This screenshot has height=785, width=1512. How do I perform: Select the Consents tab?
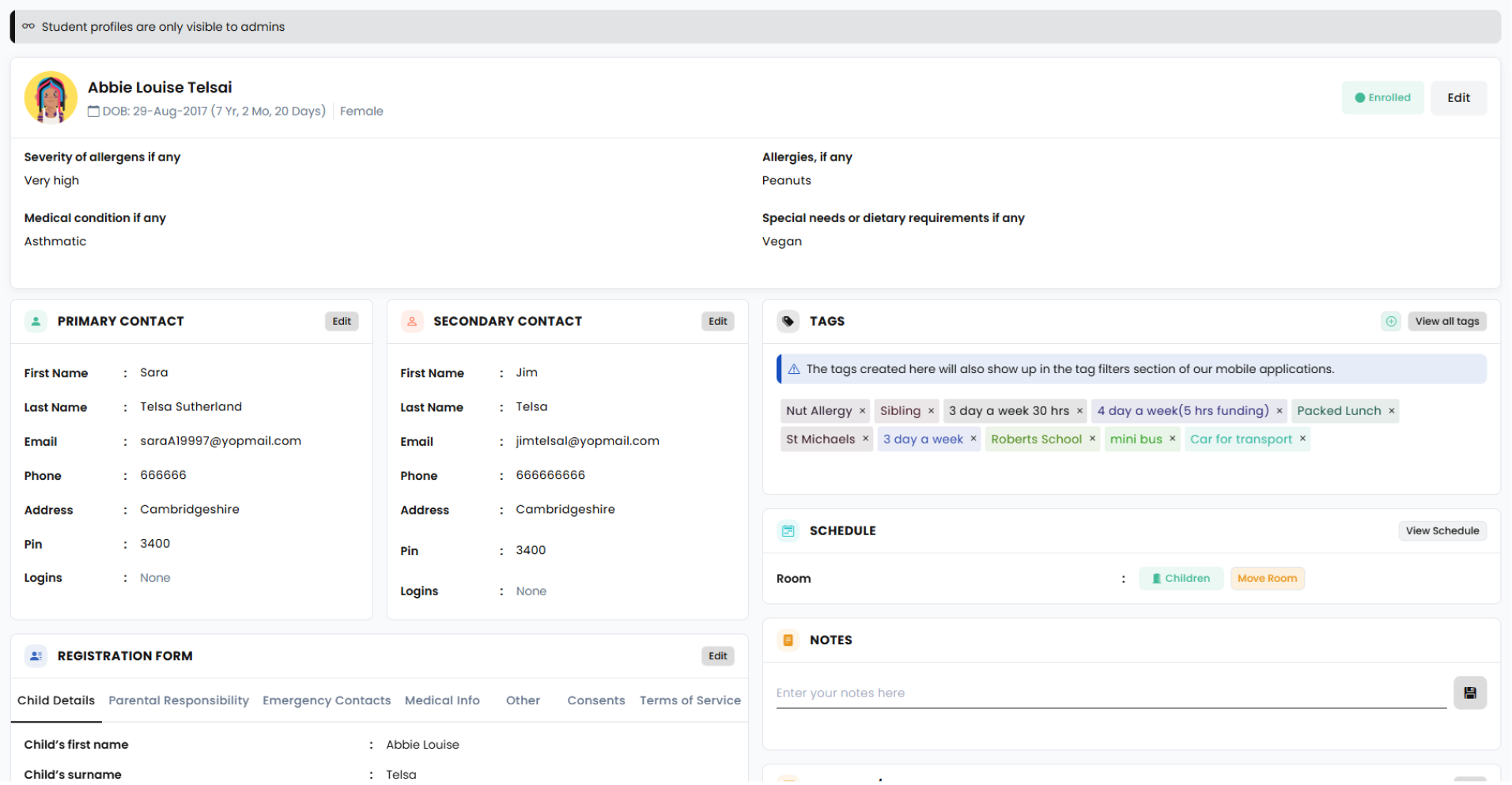tap(596, 700)
